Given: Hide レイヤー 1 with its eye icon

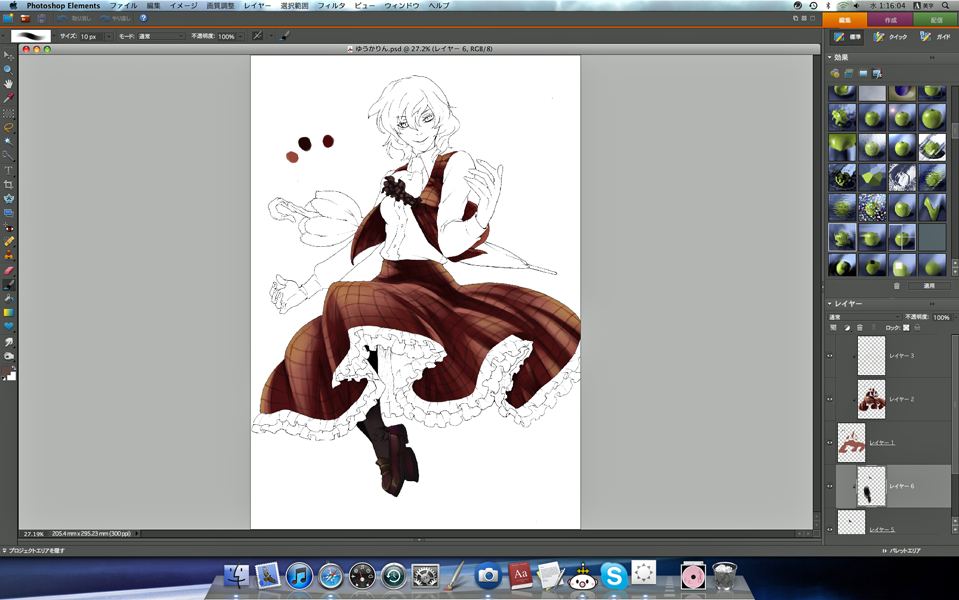Looking at the screenshot, I should coord(830,443).
